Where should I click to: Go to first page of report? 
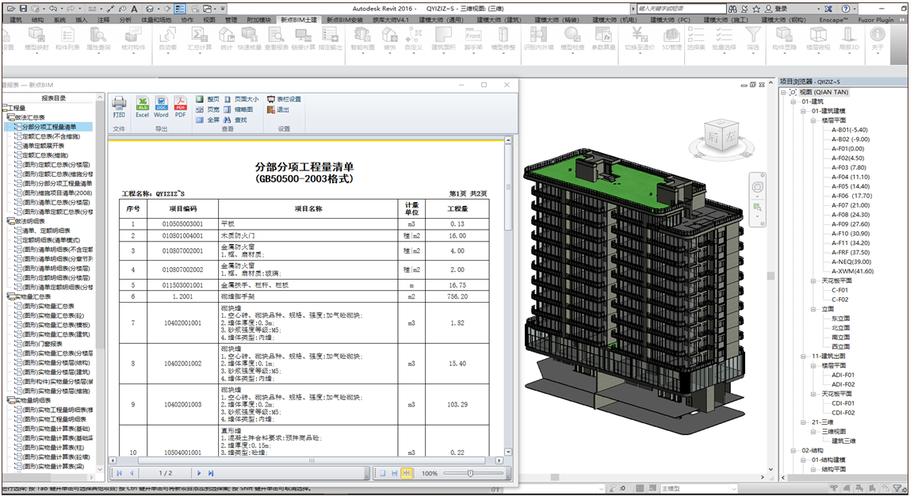click(x=119, y=473)
